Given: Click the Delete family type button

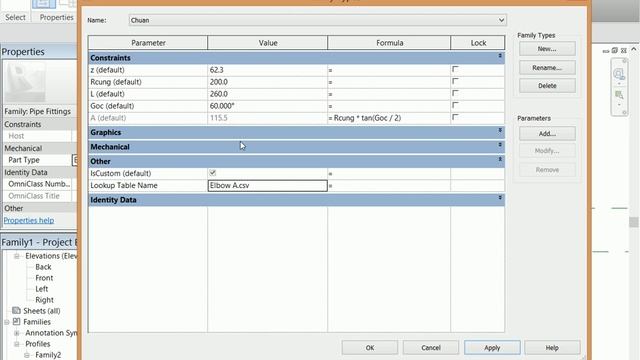Looking at the screenshot, I should pyautogui.click(x=547, y=86).
